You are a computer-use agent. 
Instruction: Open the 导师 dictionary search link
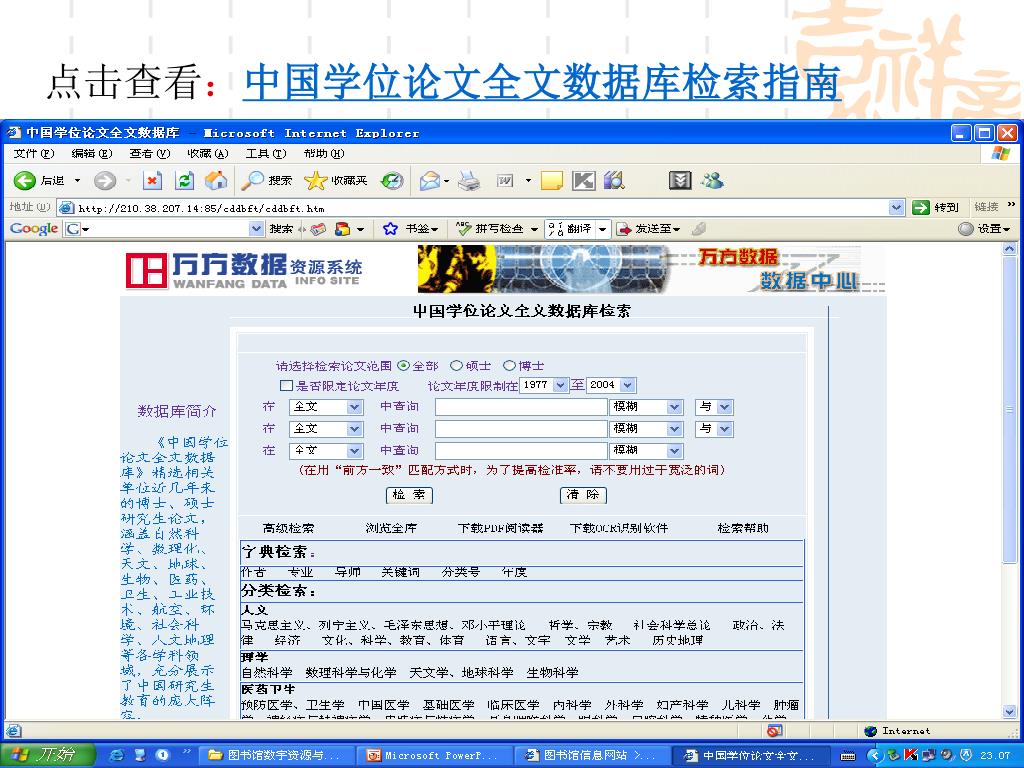point(347,572)
